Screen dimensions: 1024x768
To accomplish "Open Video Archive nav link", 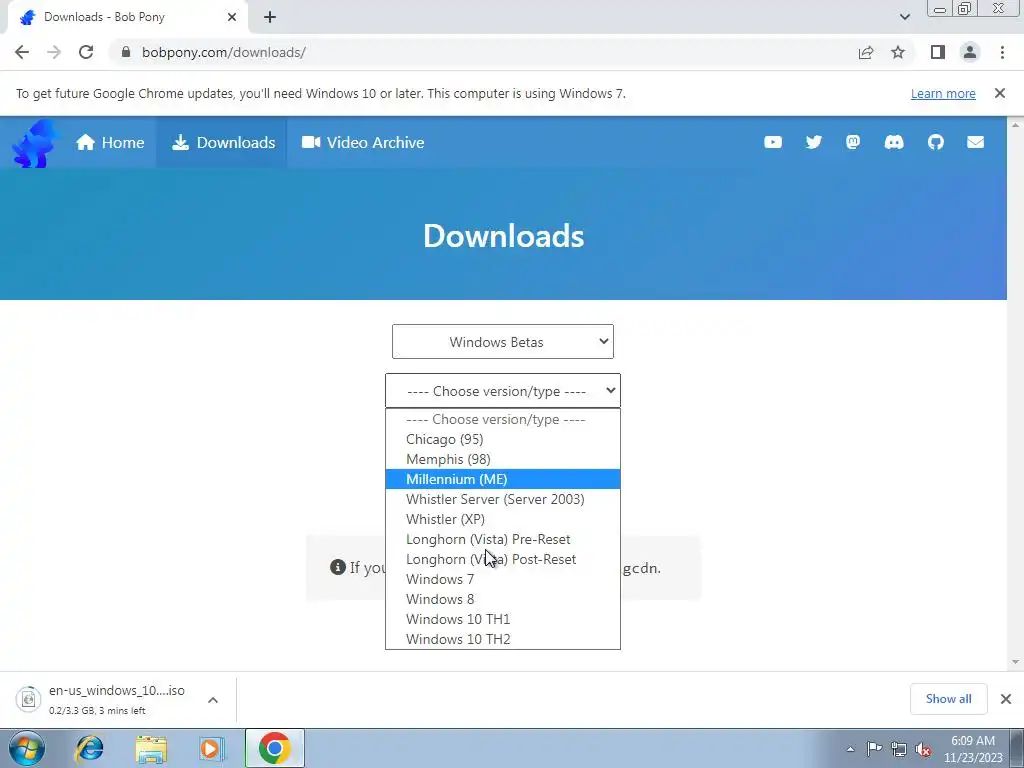I will 362,142.
